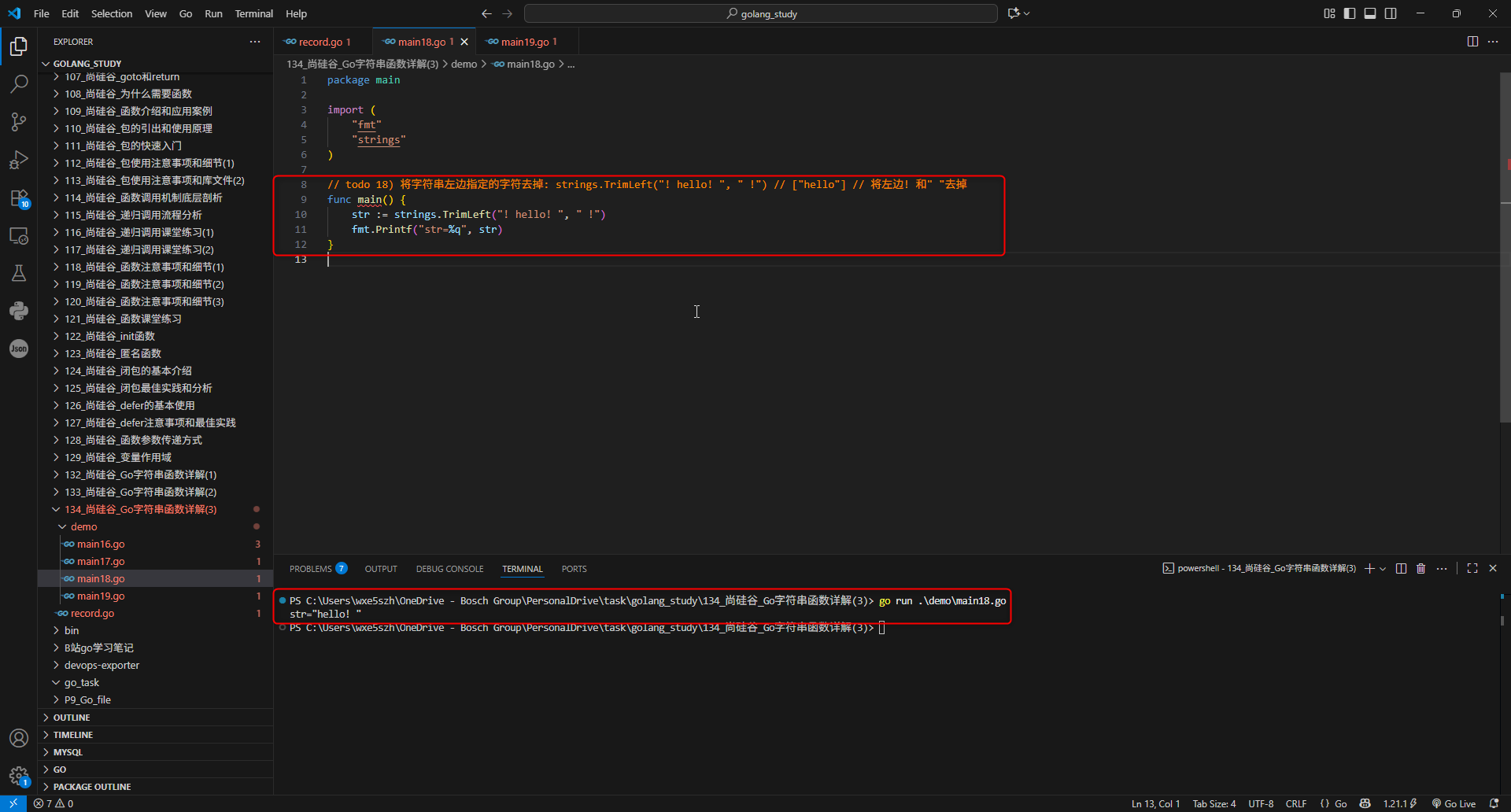Open the Search view in the activity bar
1511x812 pixels.
coord(19,83)
